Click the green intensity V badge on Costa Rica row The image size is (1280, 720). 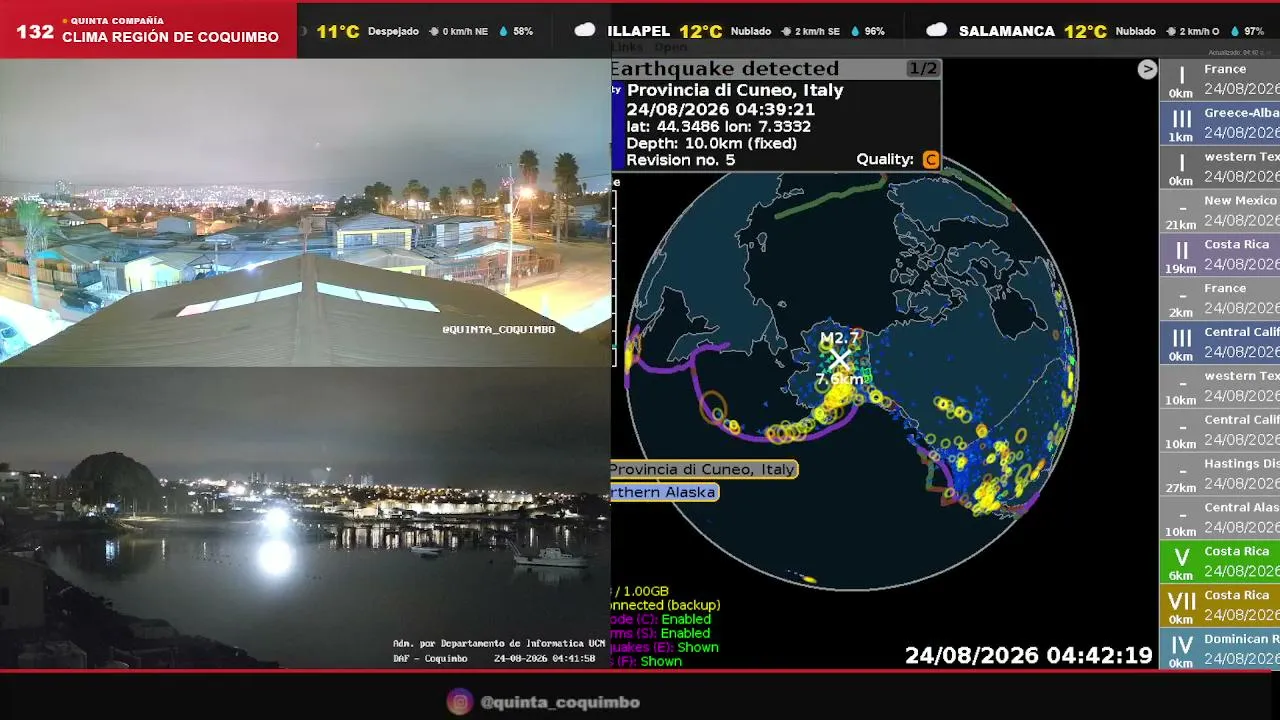coord(1181,563)
